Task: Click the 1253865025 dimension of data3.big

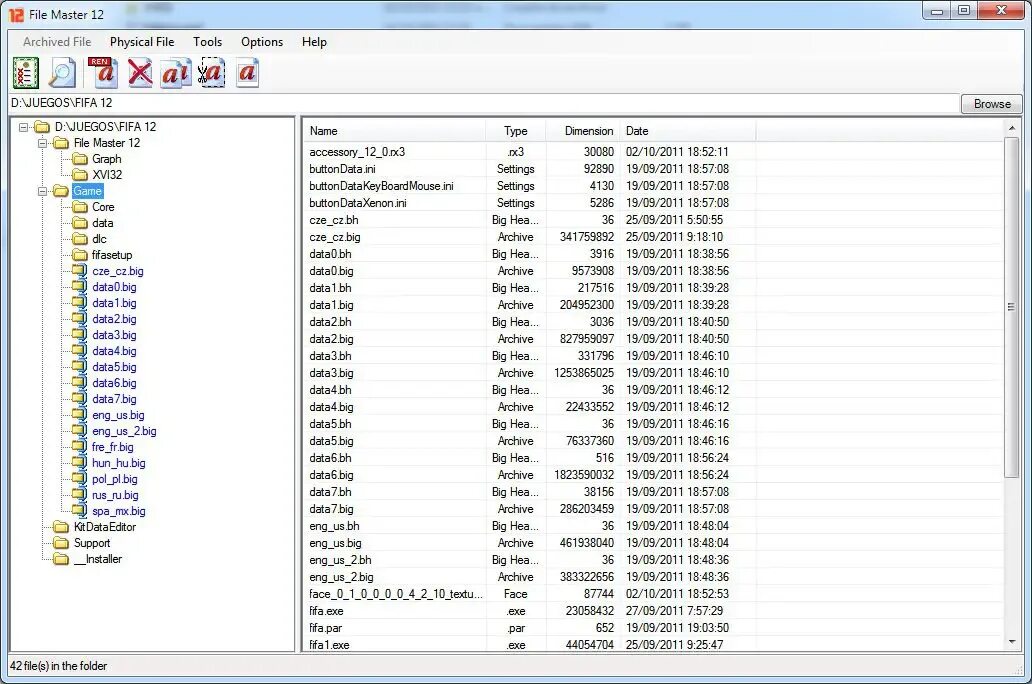Action: pos(584,373)
